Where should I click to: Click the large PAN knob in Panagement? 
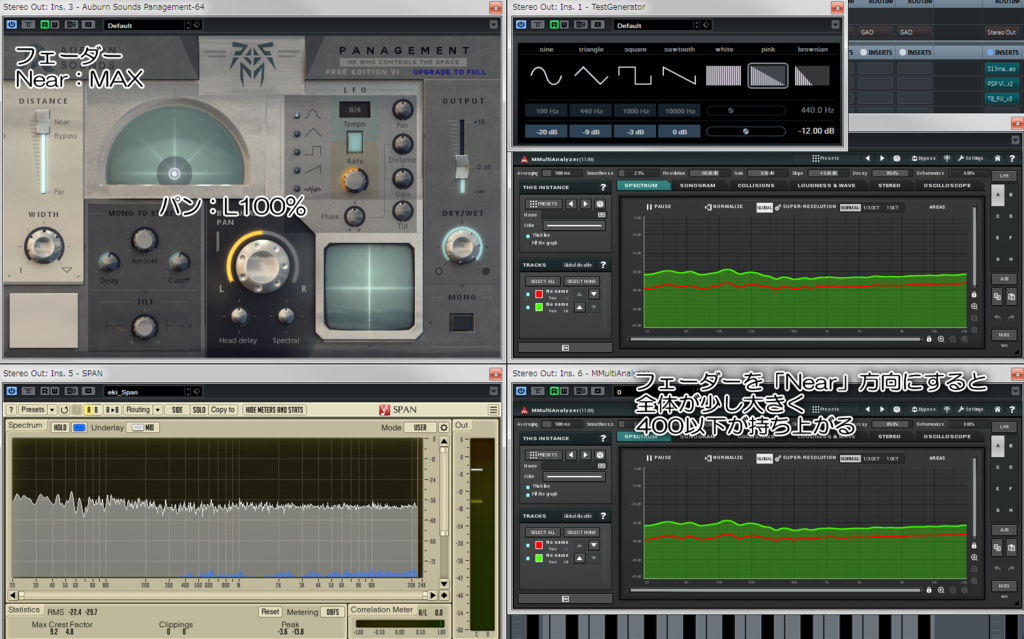click(263, 265)
